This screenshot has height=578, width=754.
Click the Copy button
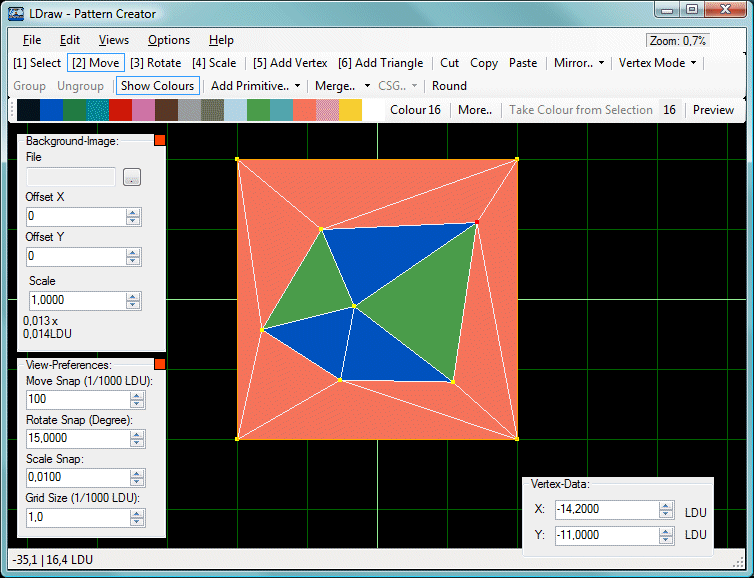(484, 63)
